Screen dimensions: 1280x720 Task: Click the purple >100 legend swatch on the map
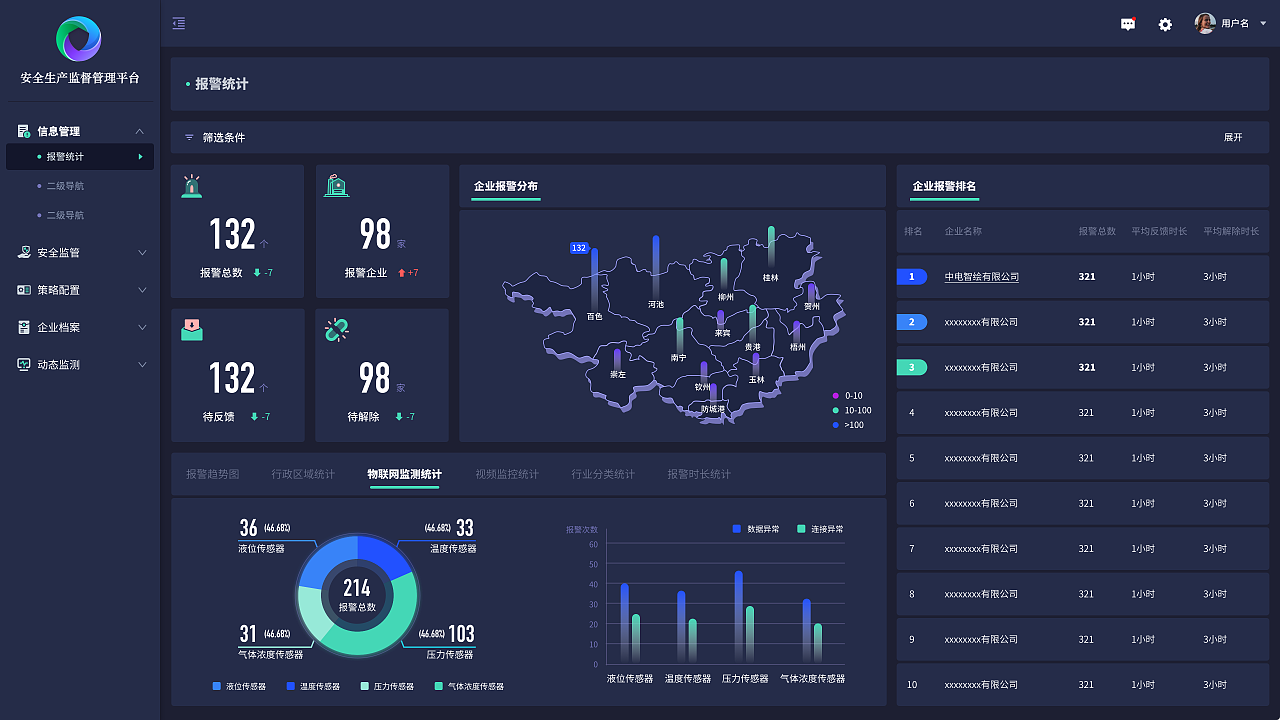click(x=835, y=424)
